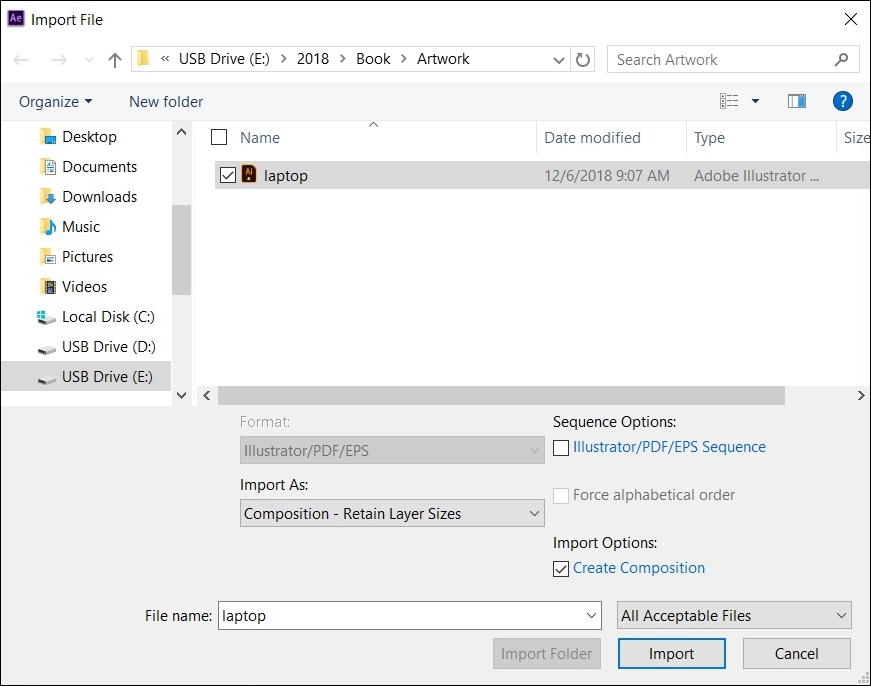Click the Downloads icon in sidebar
The height and width of the screenshot is (686, 871).
48,197
